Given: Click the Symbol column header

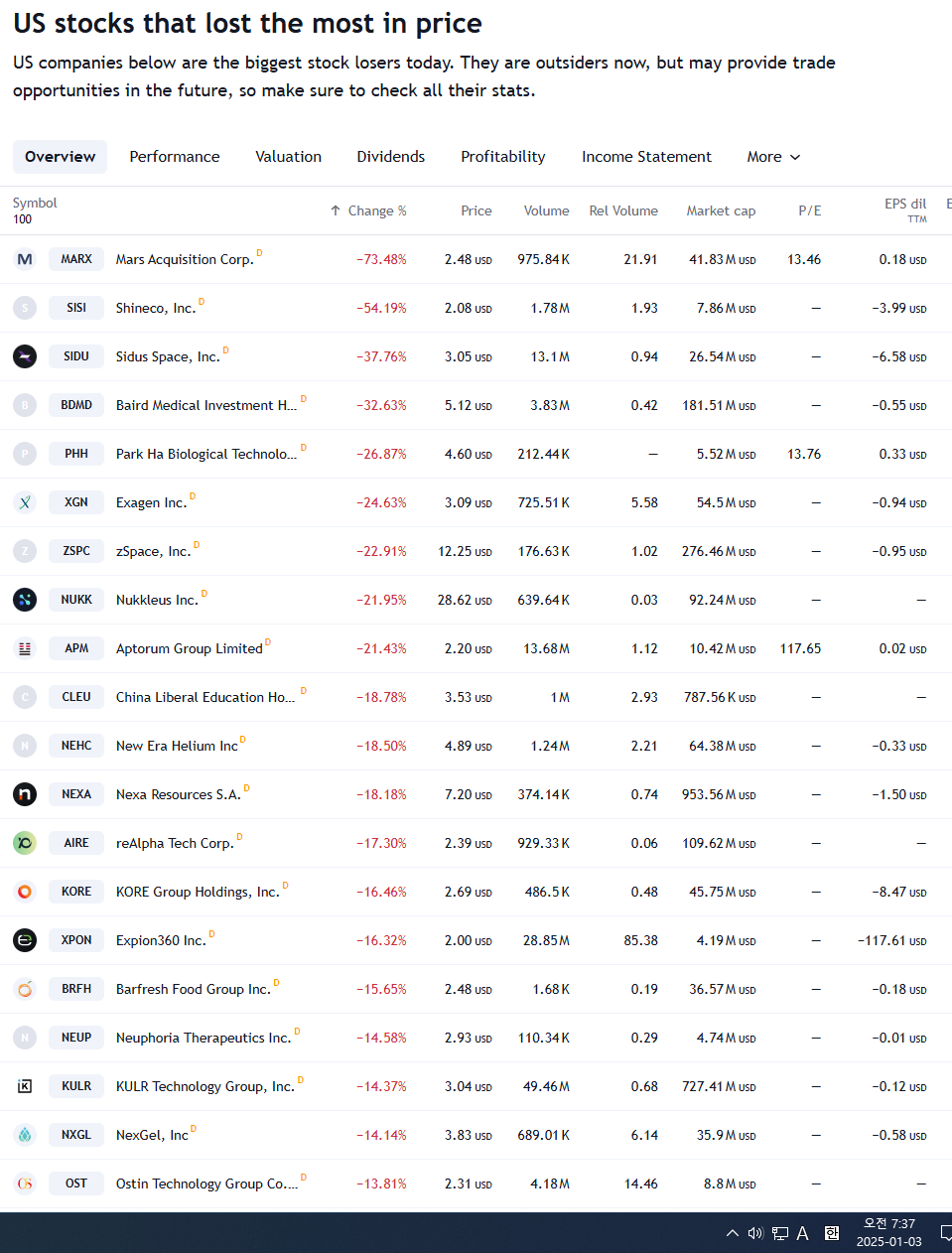Looking at the screenshot, I should tap(35, 203).
